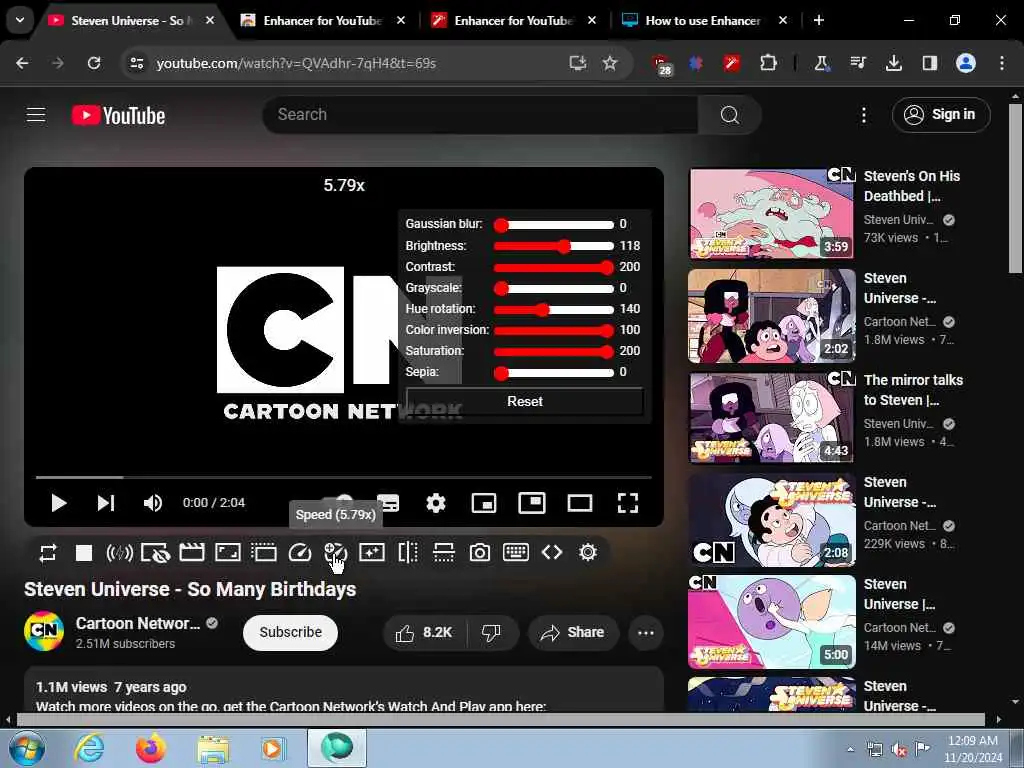This screenshot has height=768, width=1024.
Task: Open the volume booster icon
Action: pyautogui.click(x=120, y=553)
